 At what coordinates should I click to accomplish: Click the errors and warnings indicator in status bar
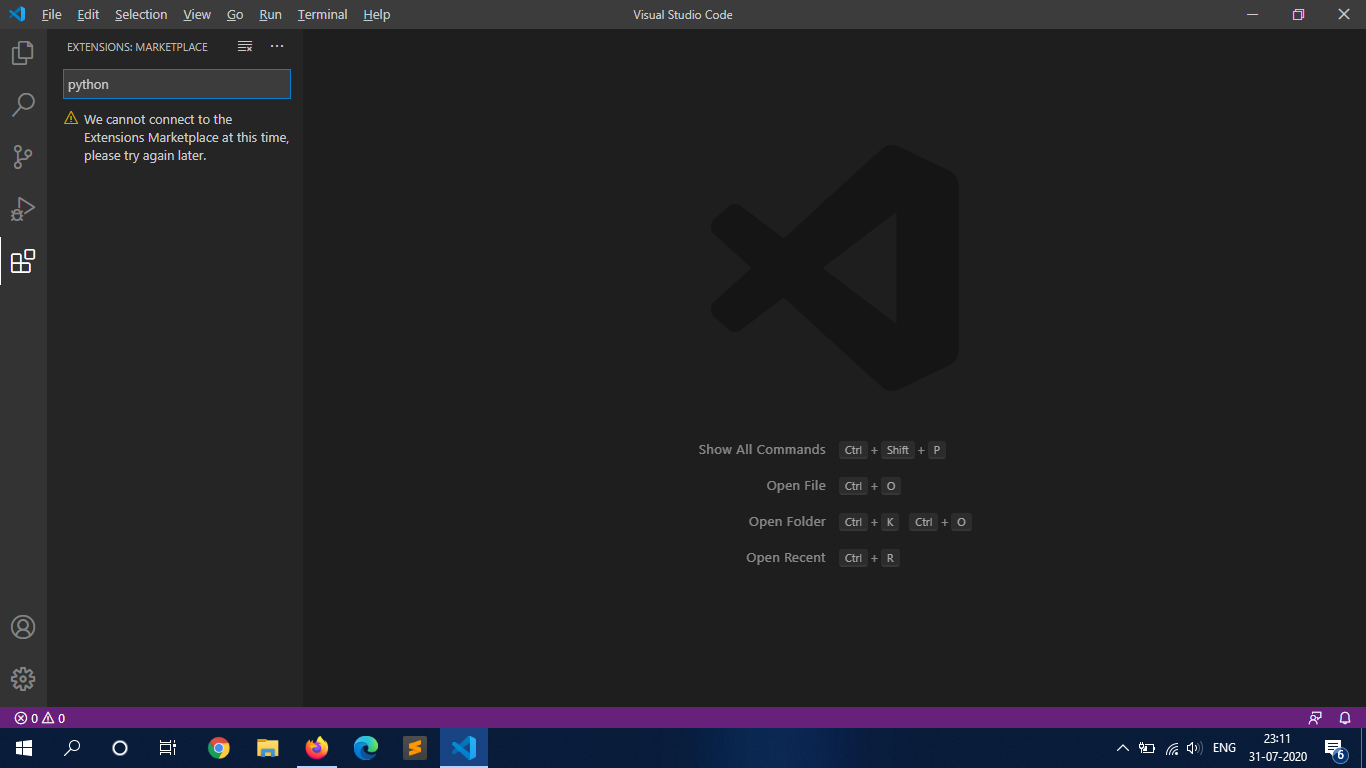[32, 717]
